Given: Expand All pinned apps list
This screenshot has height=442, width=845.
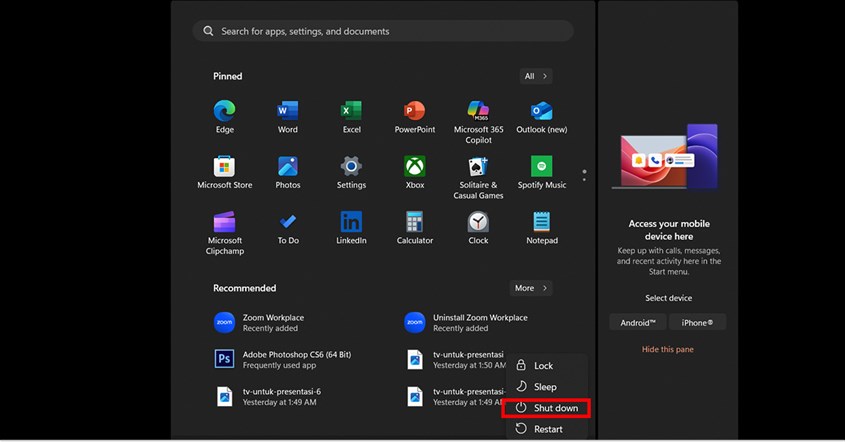Looking at the screenshot, I should [536, 76].
